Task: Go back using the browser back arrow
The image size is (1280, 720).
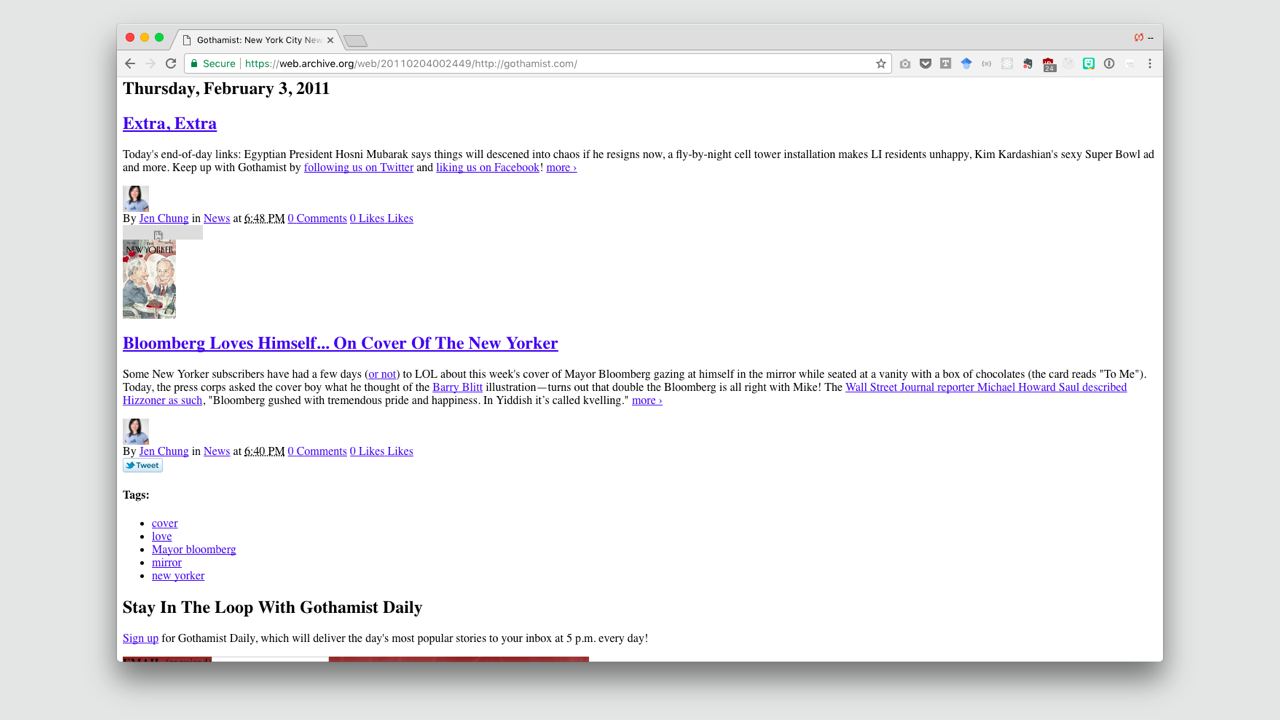Action: pyautogui.click(x=130, y=63)
